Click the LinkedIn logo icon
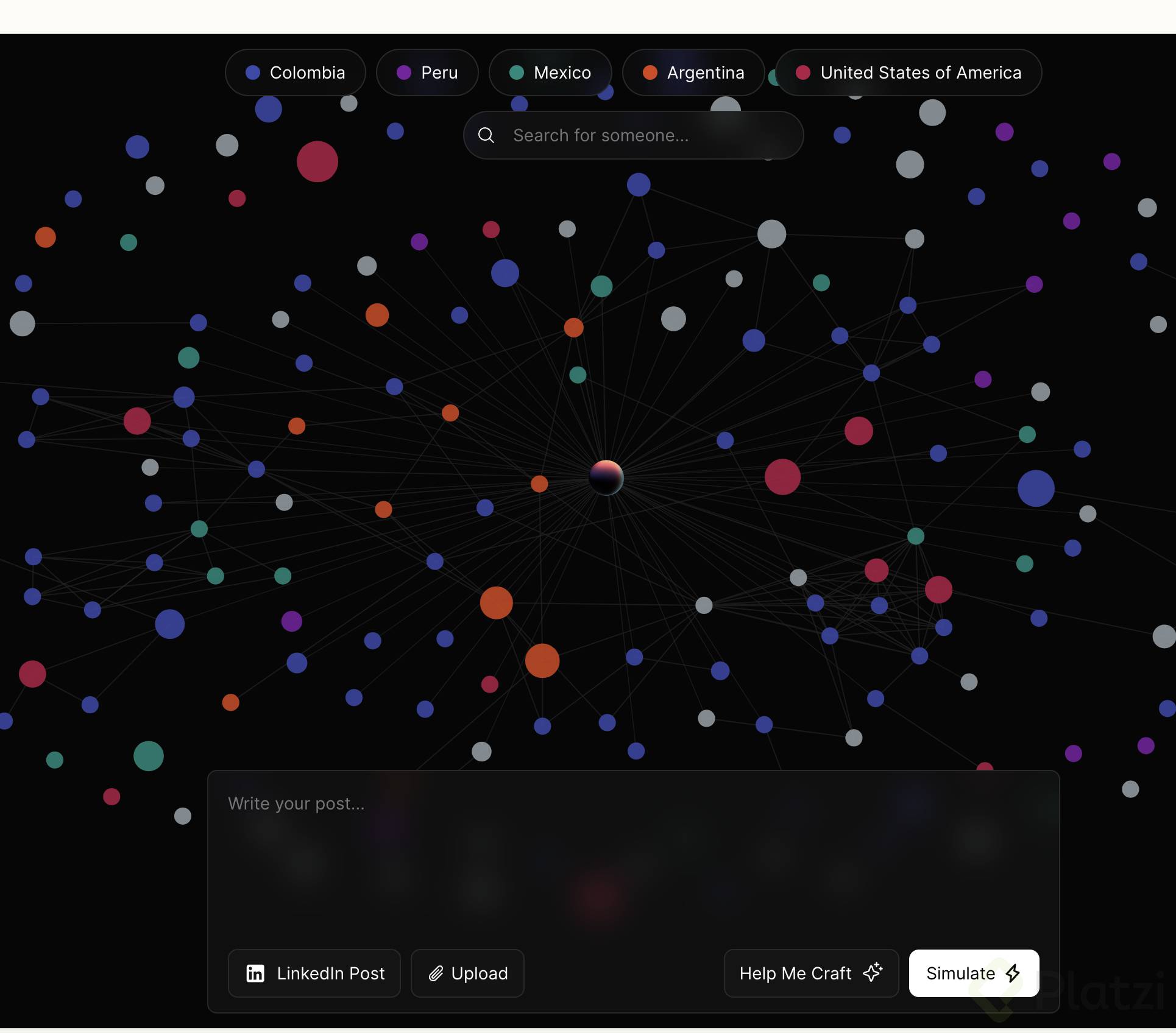The image size is (1176, 1033). (255, 973)
